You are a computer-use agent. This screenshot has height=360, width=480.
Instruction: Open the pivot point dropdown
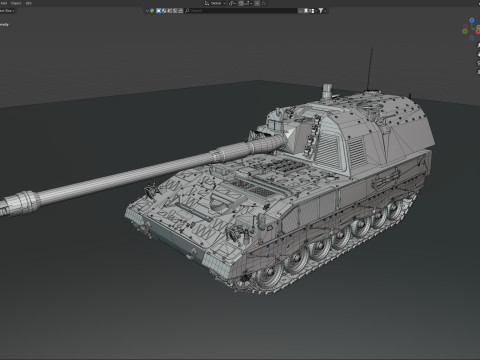232,3
